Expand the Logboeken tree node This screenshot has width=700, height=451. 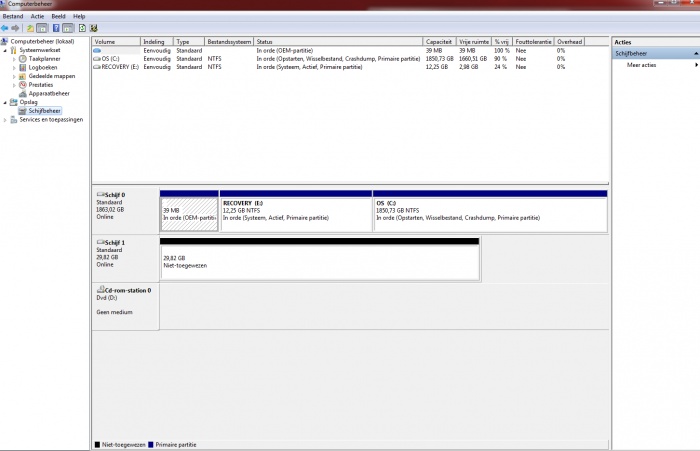click(14, 68)
